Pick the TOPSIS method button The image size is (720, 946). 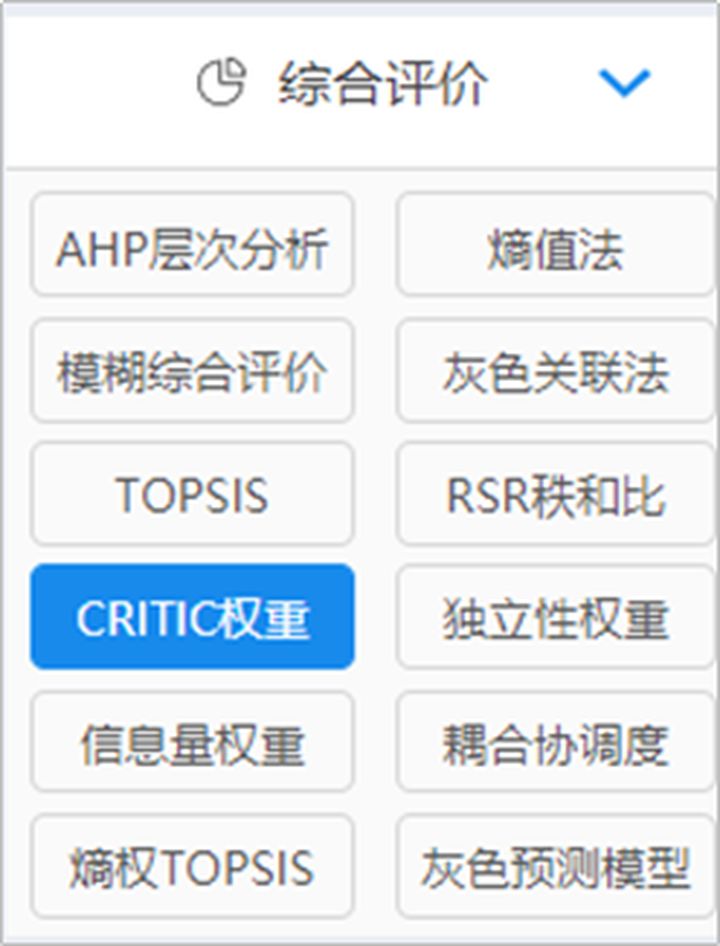[x=192, y=494]
